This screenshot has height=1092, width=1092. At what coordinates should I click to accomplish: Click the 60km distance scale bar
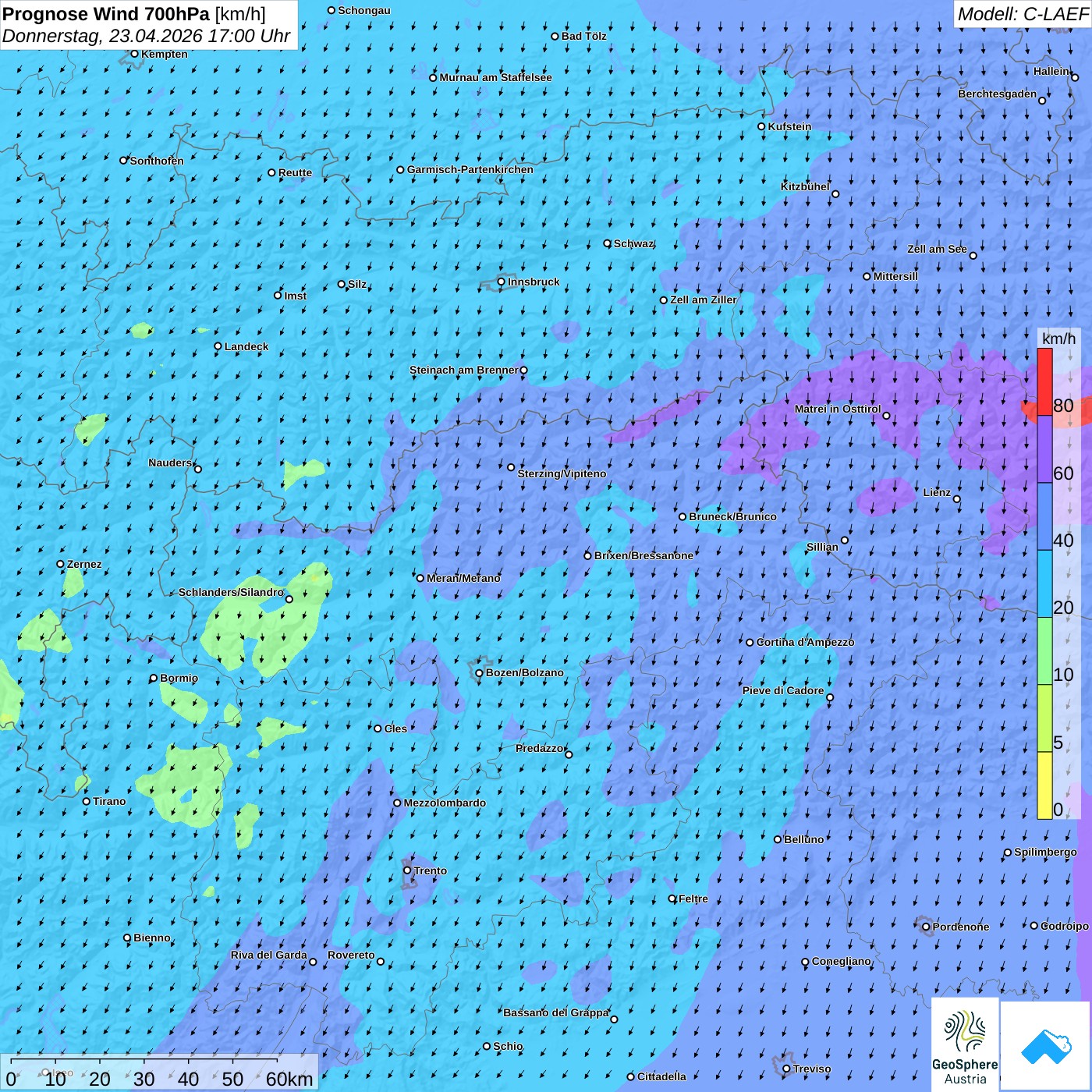tap(144, 1060)
